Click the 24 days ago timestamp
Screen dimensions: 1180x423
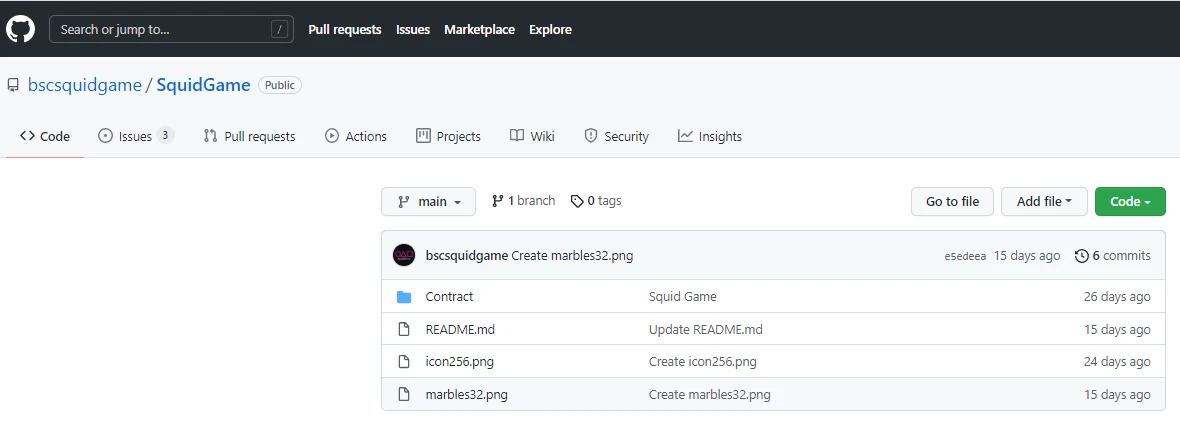[x=1117, y=361]
